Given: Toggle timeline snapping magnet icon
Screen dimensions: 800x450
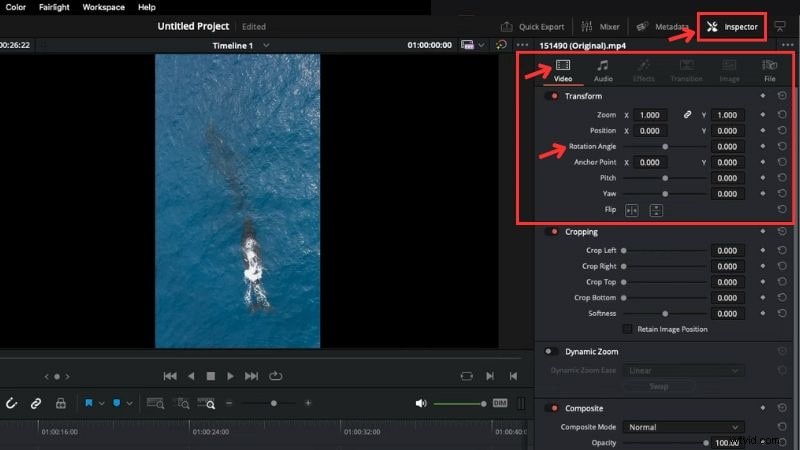Looking at the screenshot, I should (11, 404).
